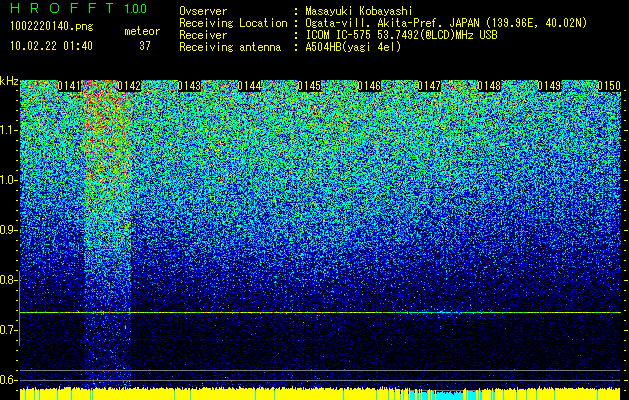Screen dimensions: 629x400
Task: Select the 0148 time marker
Action: tap(489, 86)
